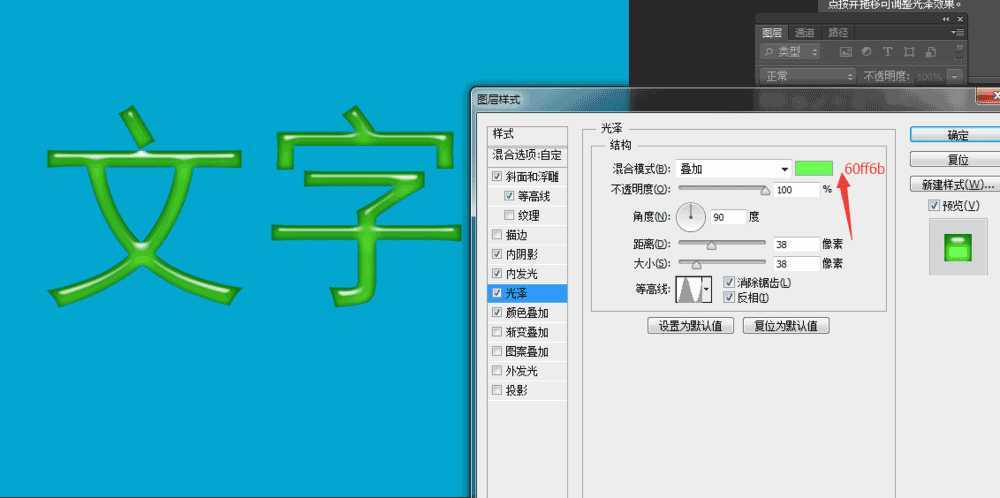1000x498 pixels.
Task: Filter layers by pixel layer icon
Action: tap(845, 52)
